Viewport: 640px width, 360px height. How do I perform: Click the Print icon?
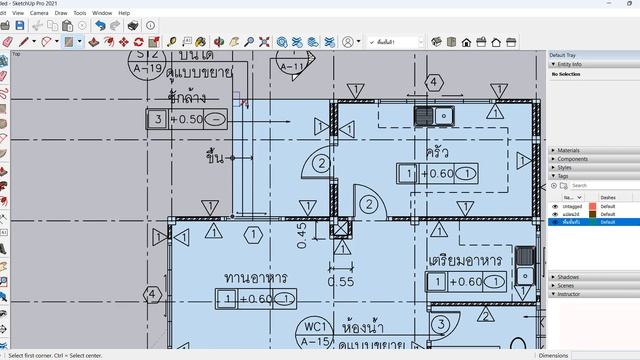click(x=133, y=25)
